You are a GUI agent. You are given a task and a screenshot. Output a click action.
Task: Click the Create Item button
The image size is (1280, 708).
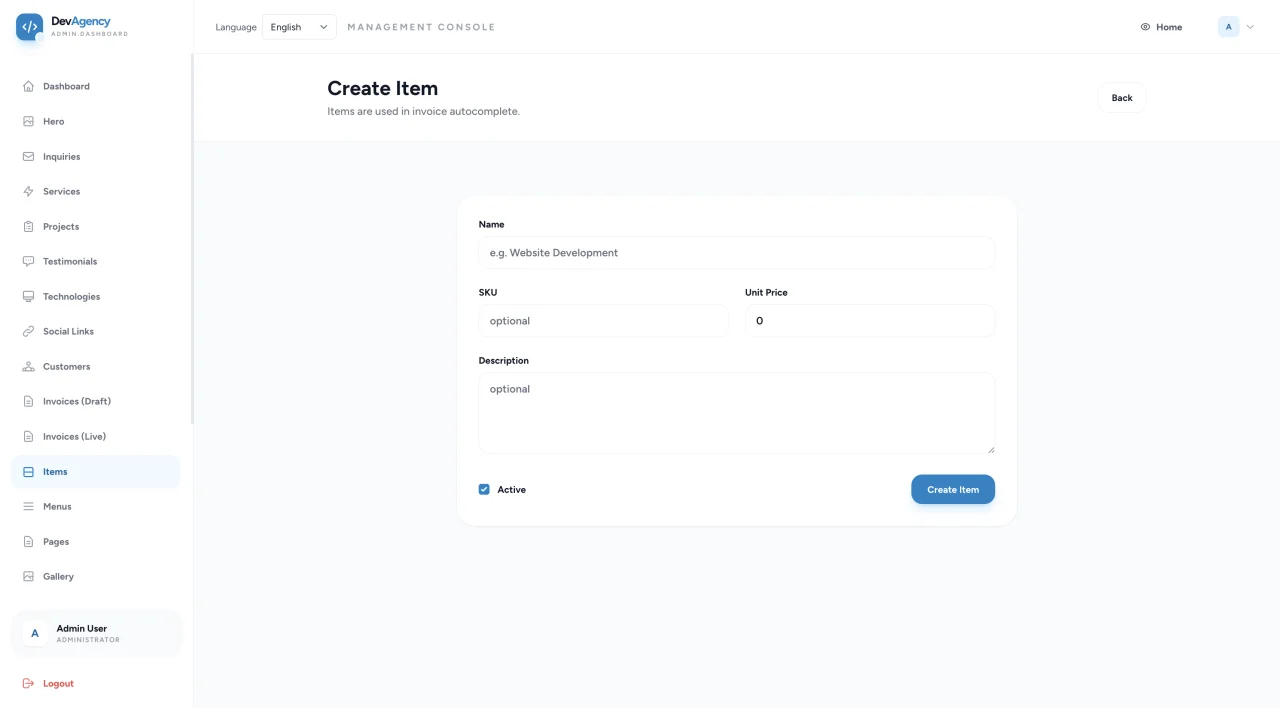pyautogui.click(x=953, y=489)
